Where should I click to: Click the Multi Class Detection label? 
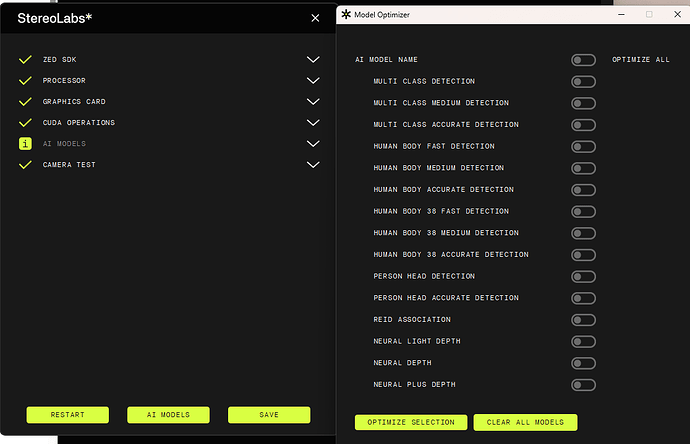click(424, 81)
